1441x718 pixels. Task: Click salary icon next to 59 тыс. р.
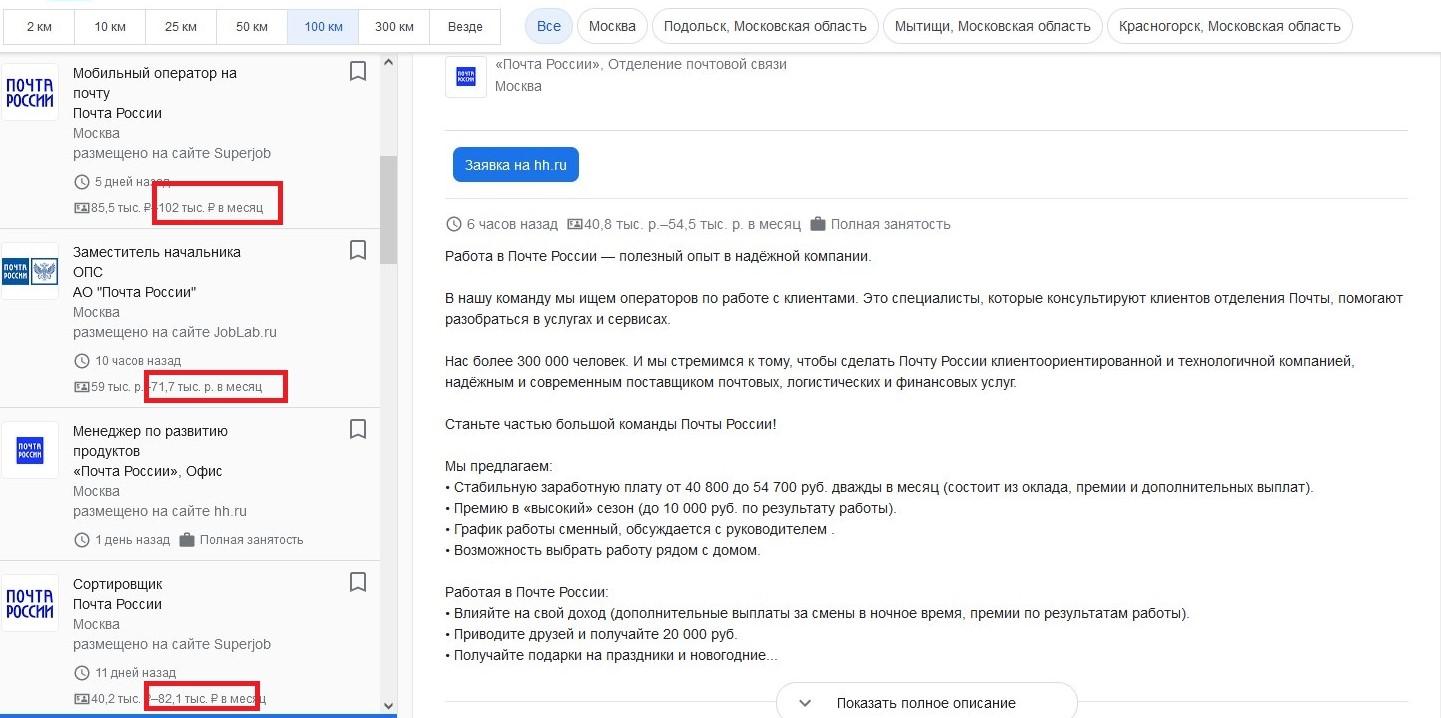click(x=82, y=387)
